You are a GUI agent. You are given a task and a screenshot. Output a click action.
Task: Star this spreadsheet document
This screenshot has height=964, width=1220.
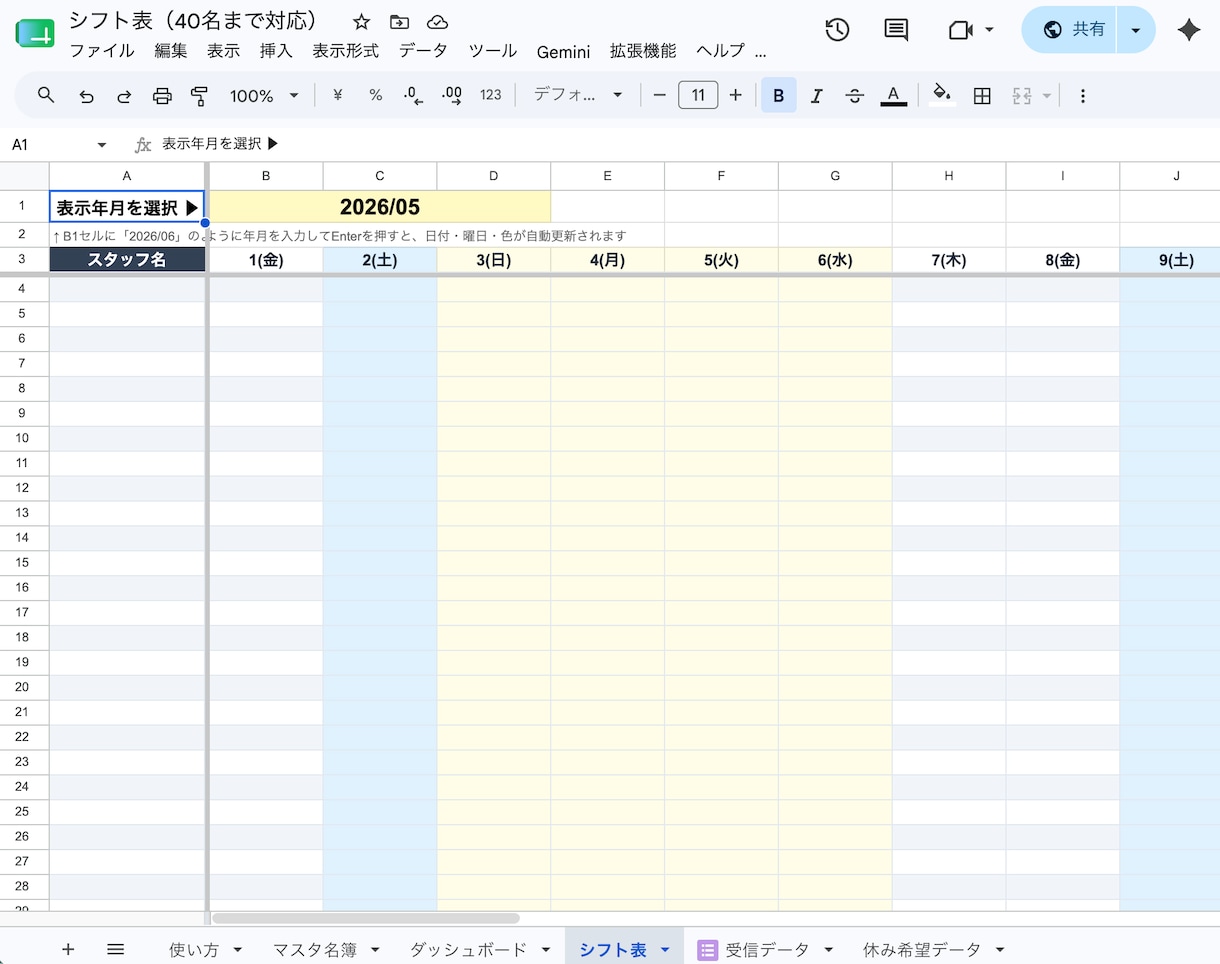pos(361,22)
